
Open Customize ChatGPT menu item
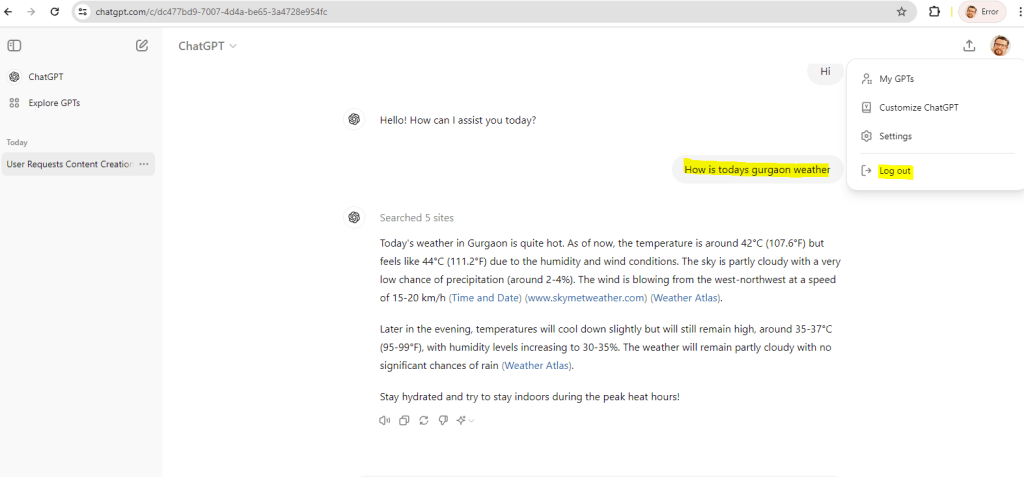pyautogui.click(x=918, y=107)
